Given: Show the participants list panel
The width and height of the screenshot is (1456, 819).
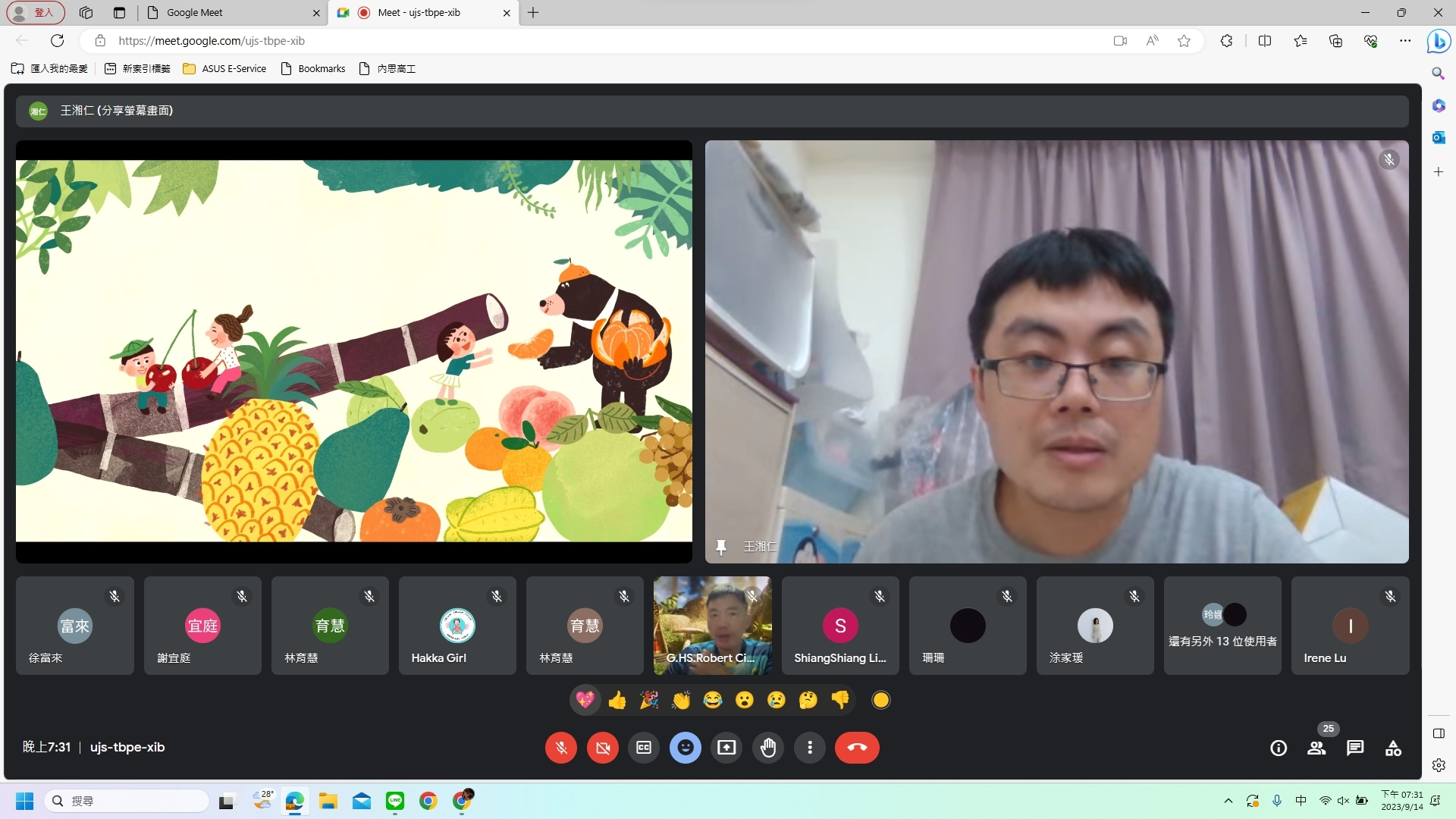Looking at the screenshot, I should (x=1316, y=748).
